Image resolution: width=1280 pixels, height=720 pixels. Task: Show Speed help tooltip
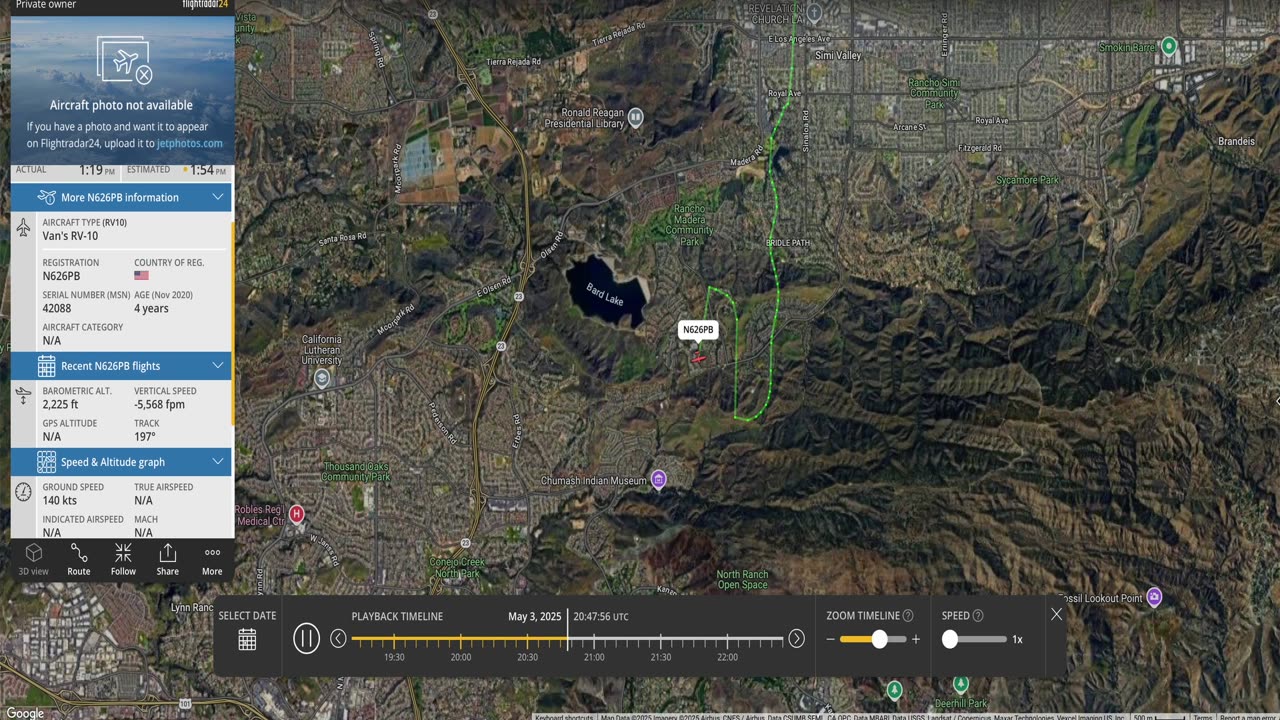click(x=978, y=616)
